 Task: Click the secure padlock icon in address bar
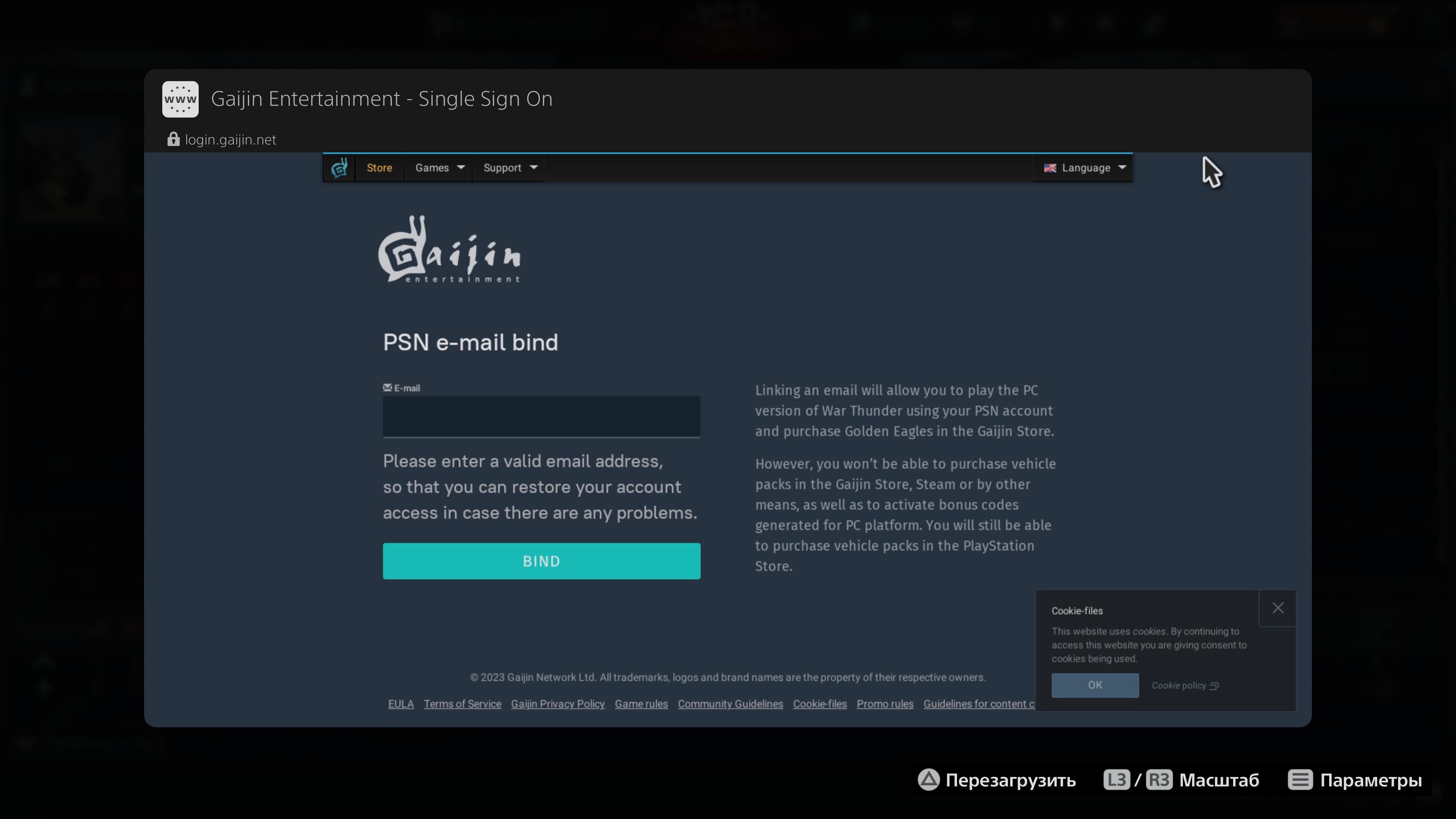[173, 139]
